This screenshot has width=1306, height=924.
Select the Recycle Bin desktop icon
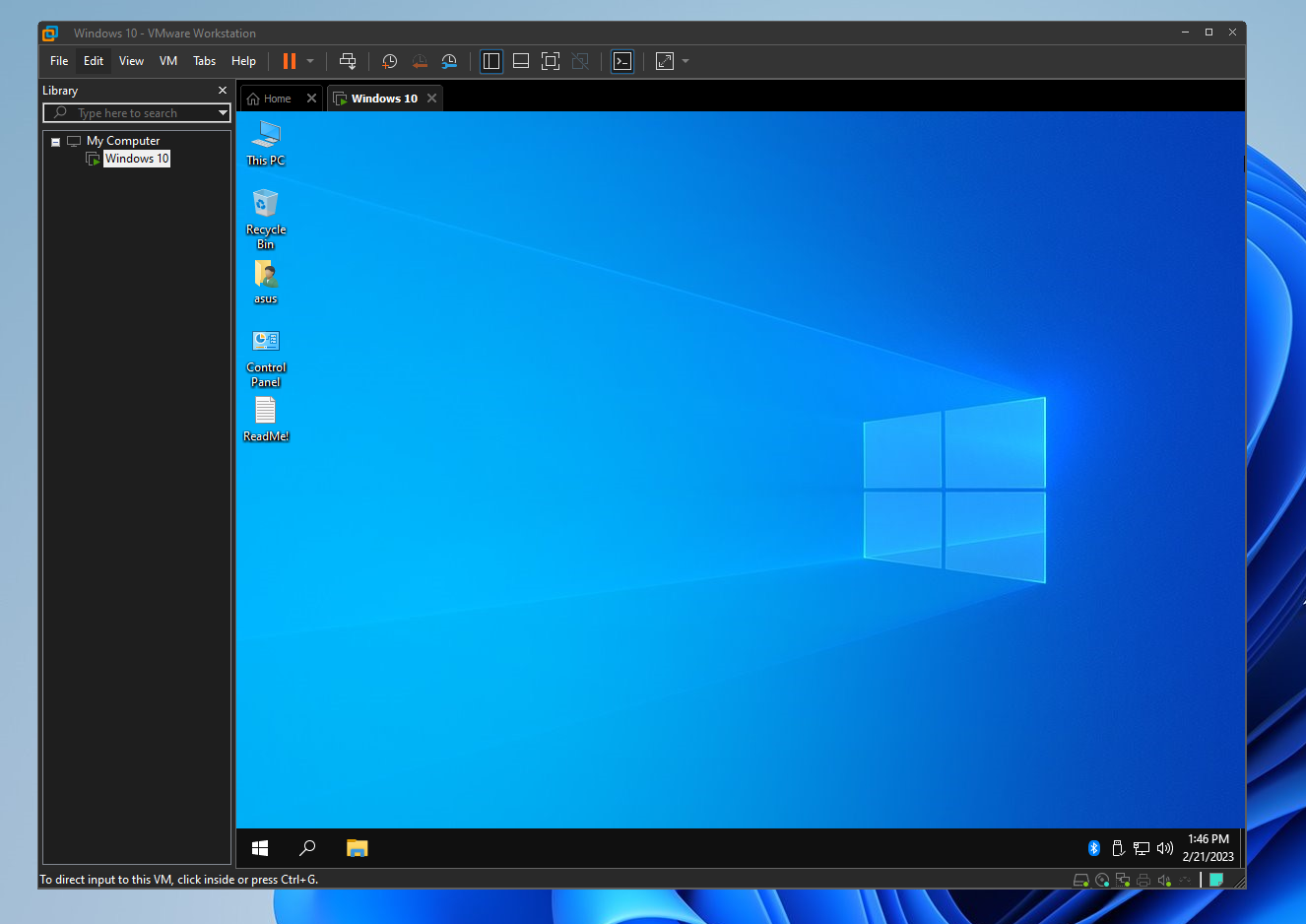coord(265,219)
